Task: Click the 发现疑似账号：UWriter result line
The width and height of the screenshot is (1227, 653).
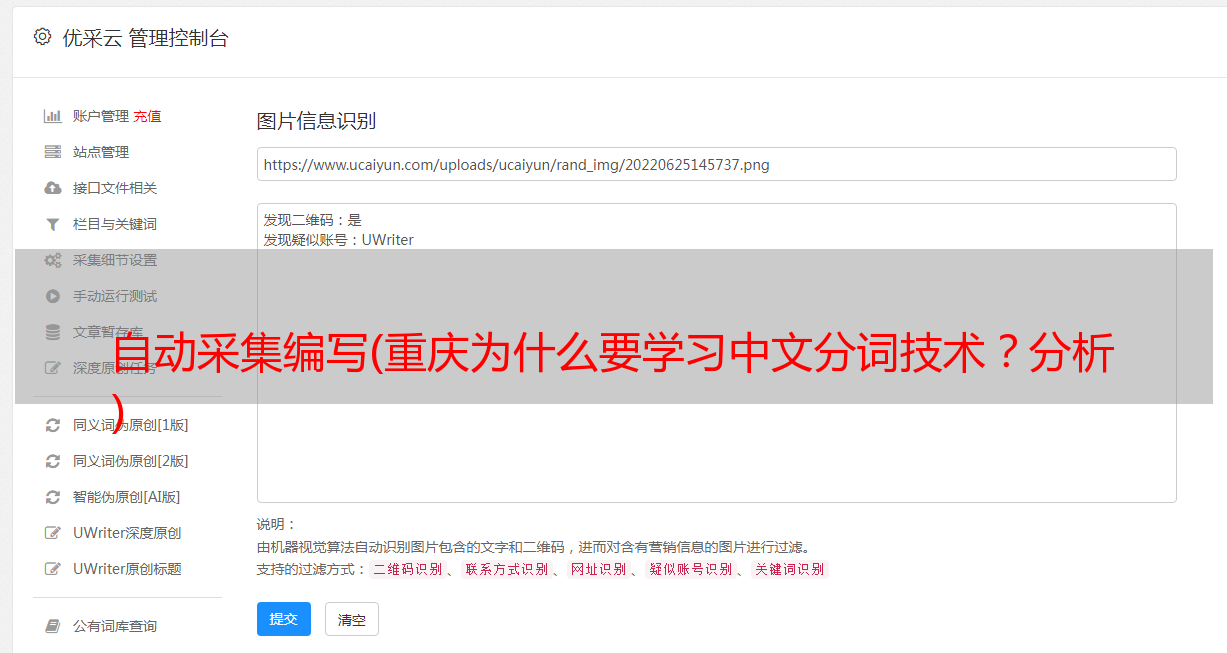Action: [x=339, y=240]
